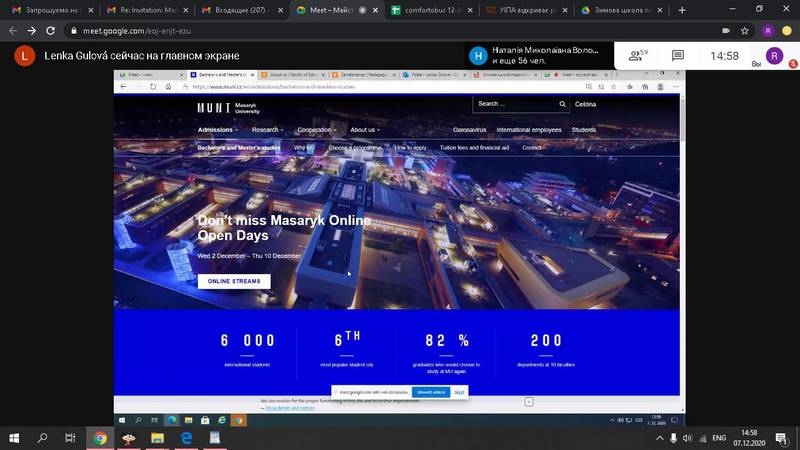Image resolution: width=800 pixels, height=450 pixels.
Task: Reload the Meet page
Action: [x=51, y=31]
